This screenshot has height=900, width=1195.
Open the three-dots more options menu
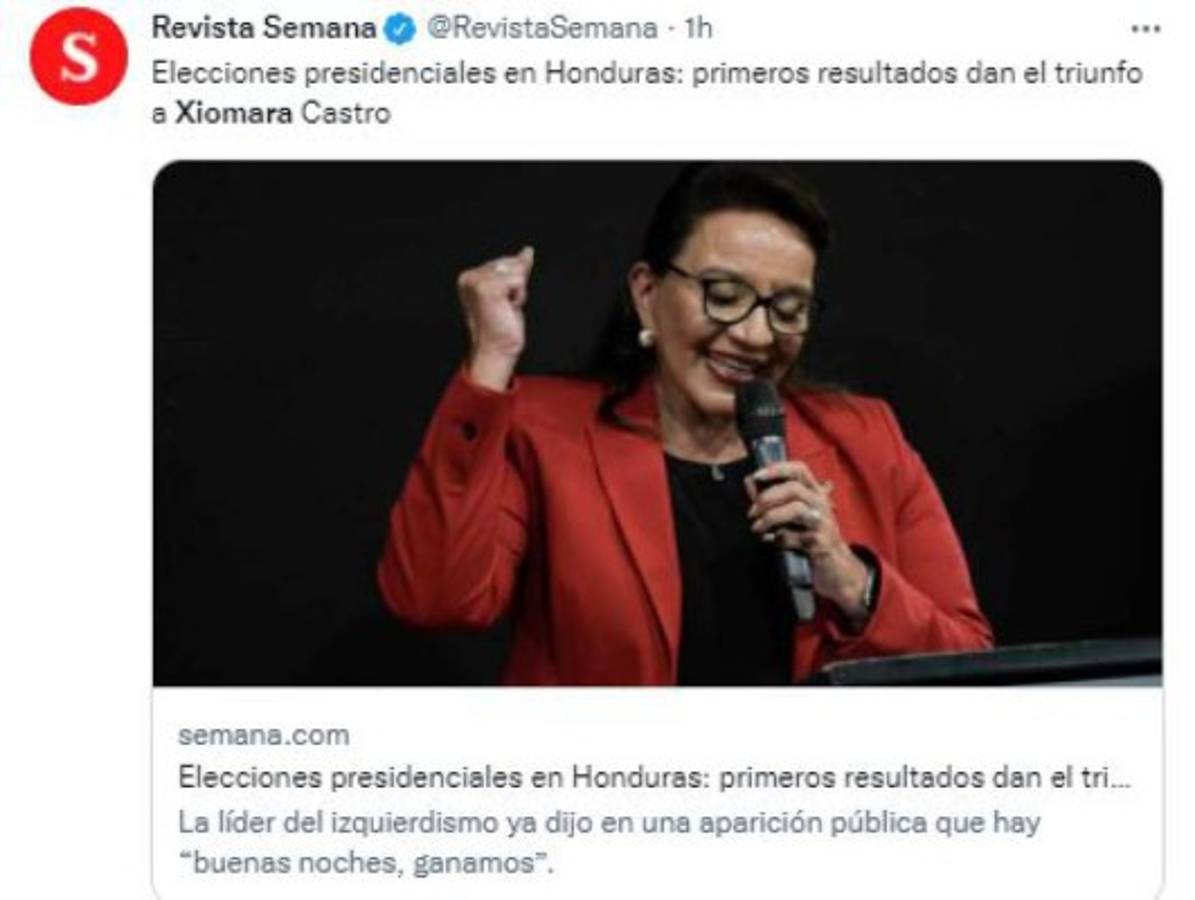tap(1145, 30)
